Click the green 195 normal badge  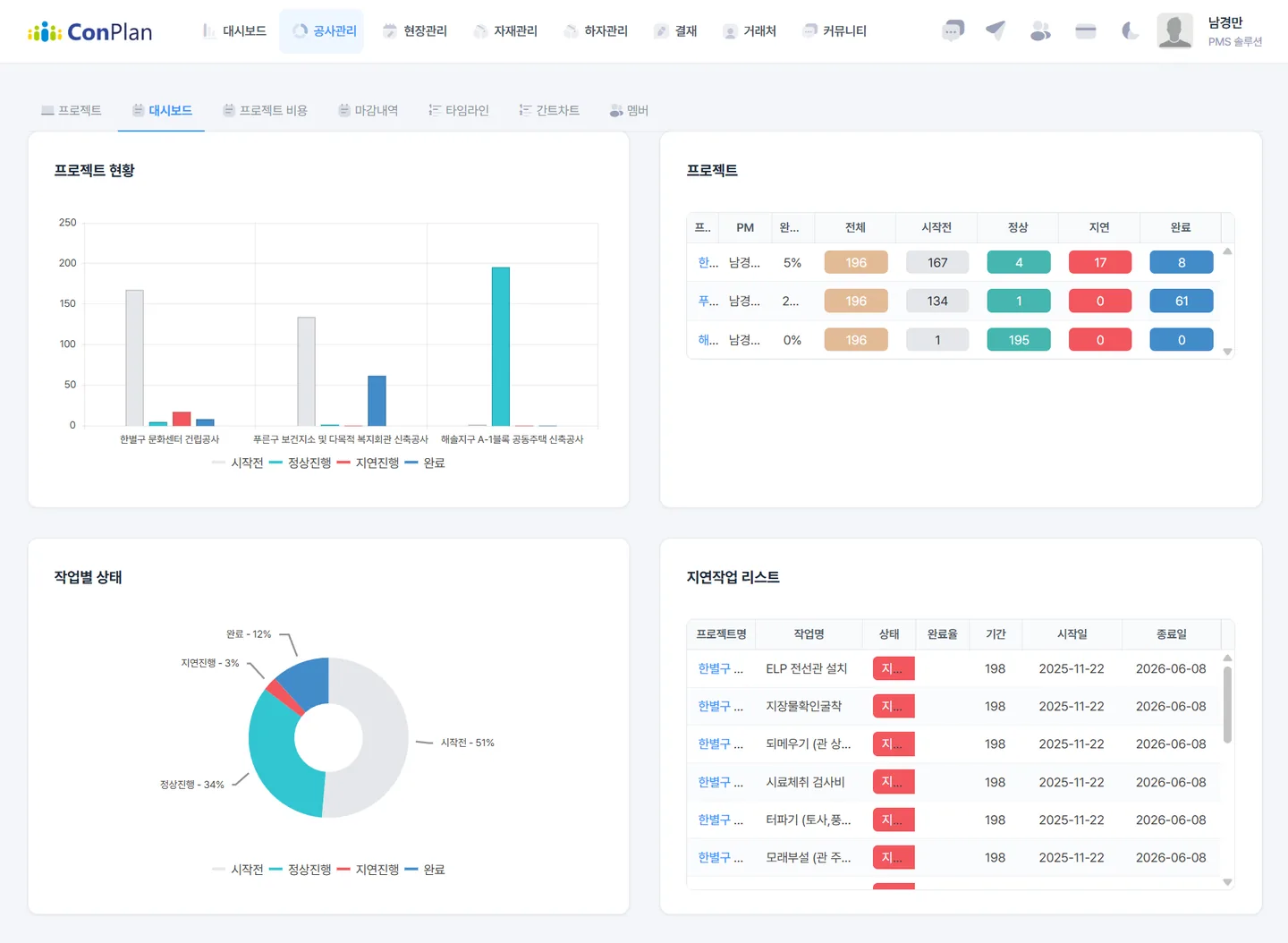point(1019,340)
